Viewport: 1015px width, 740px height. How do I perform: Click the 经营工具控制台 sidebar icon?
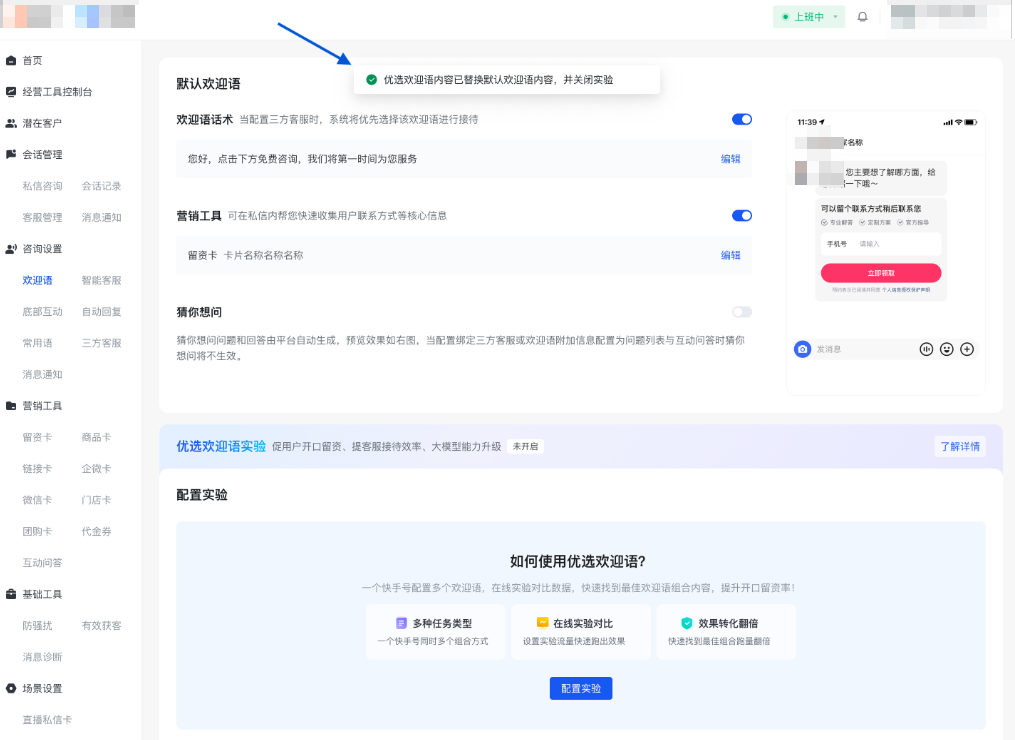pyautogui.click(x=12, y=91)
